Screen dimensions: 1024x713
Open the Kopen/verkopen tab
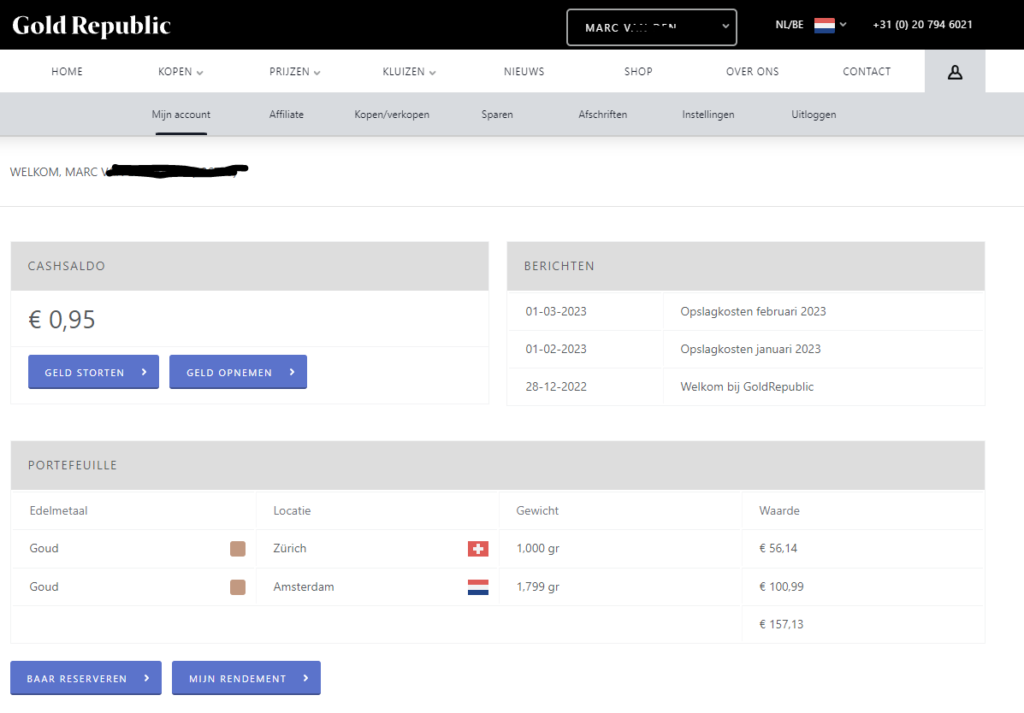[x=392, y=115]
